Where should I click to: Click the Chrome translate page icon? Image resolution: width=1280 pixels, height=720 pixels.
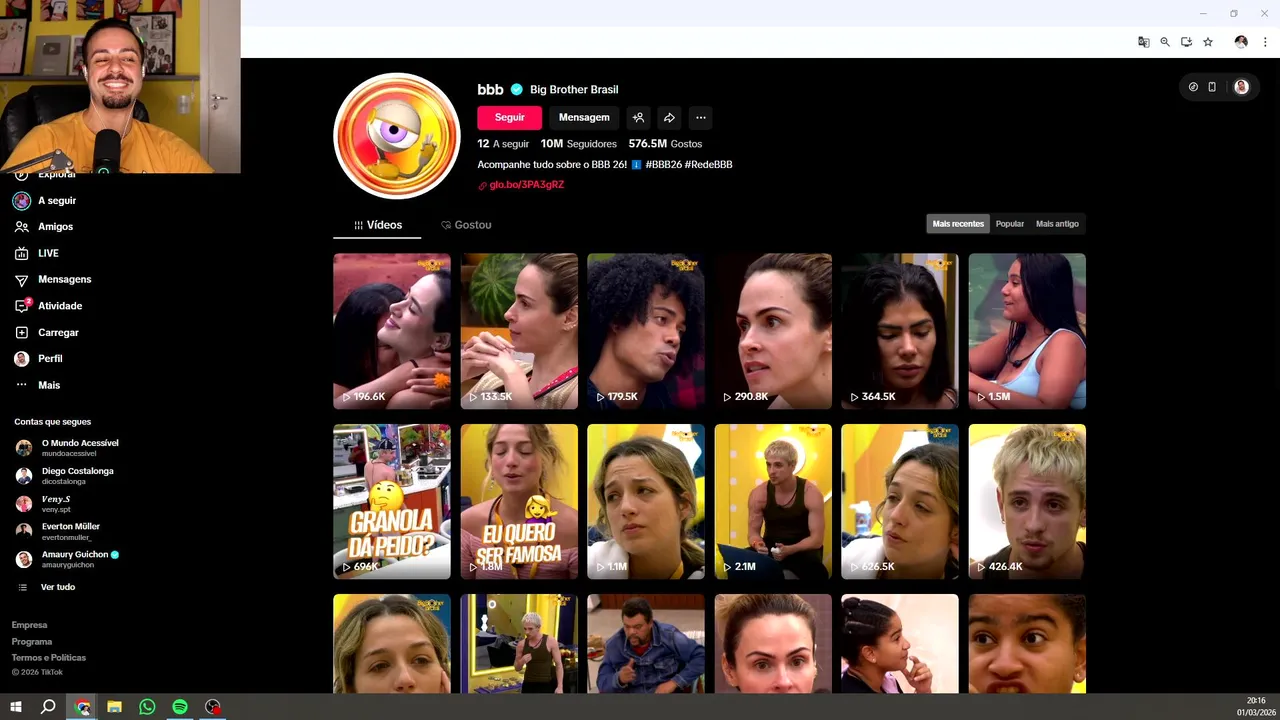(1143, 42)
